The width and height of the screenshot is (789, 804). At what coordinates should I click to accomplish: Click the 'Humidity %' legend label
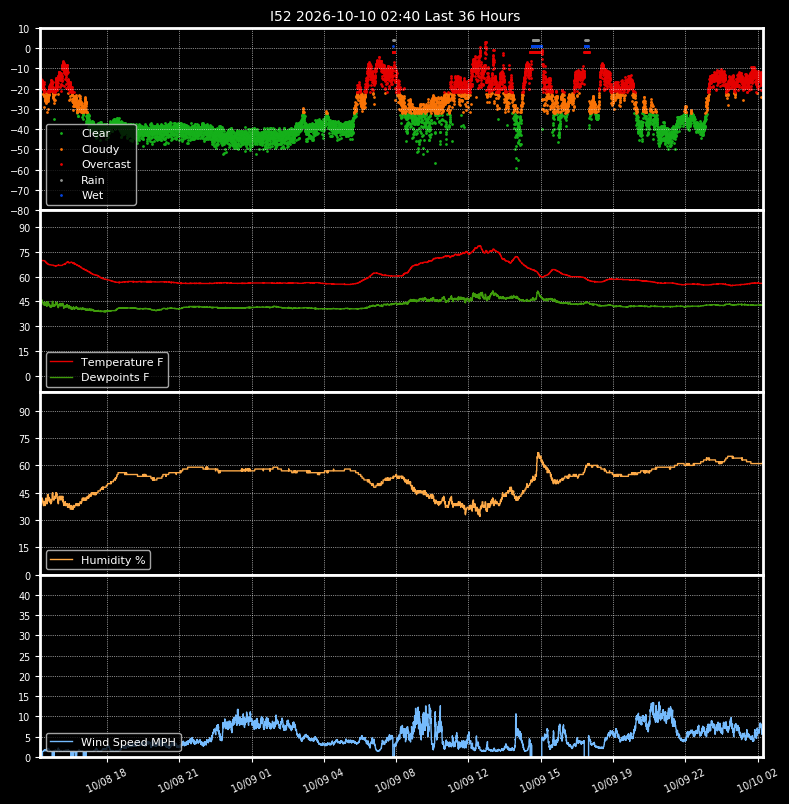(x=113, y=560)
